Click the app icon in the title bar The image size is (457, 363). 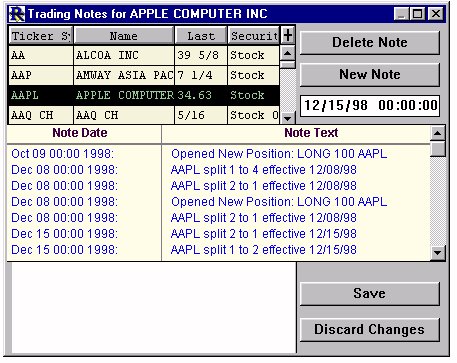point(17,14)
